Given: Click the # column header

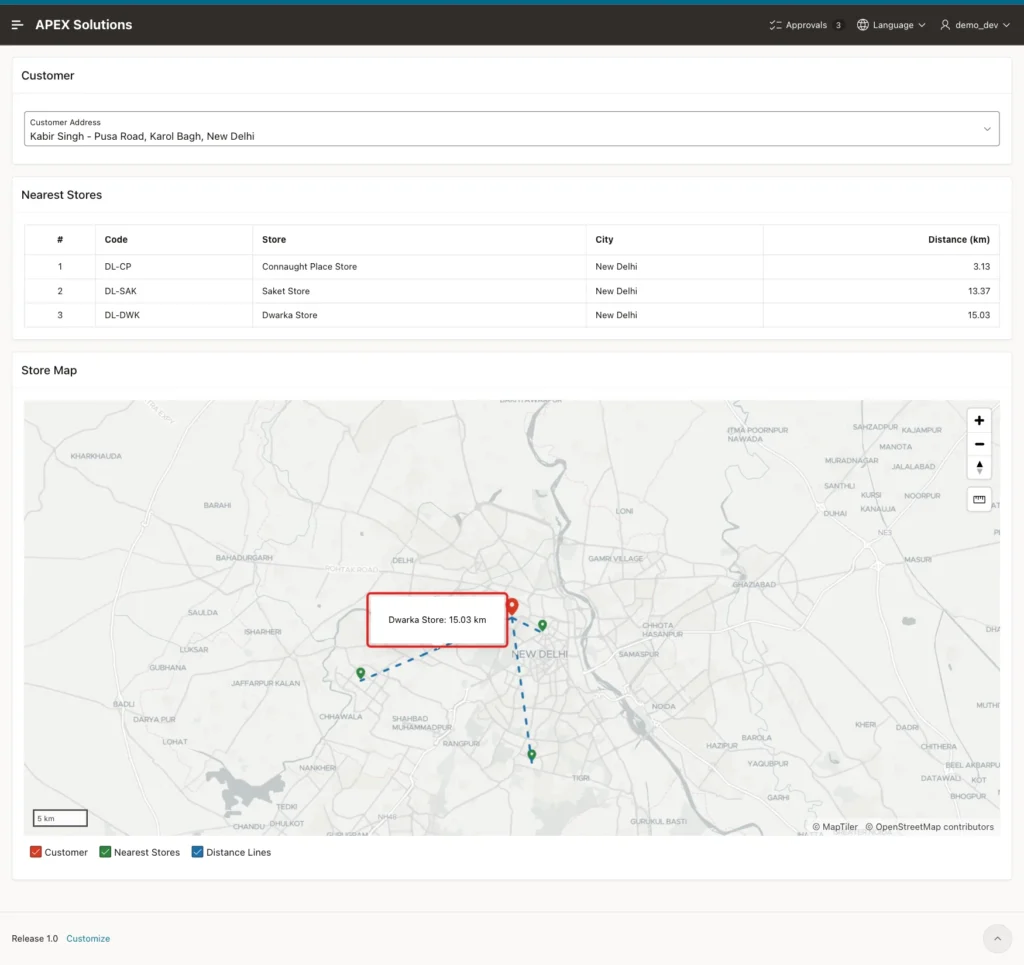Looking at the screenshot, I should coord(60,240).
